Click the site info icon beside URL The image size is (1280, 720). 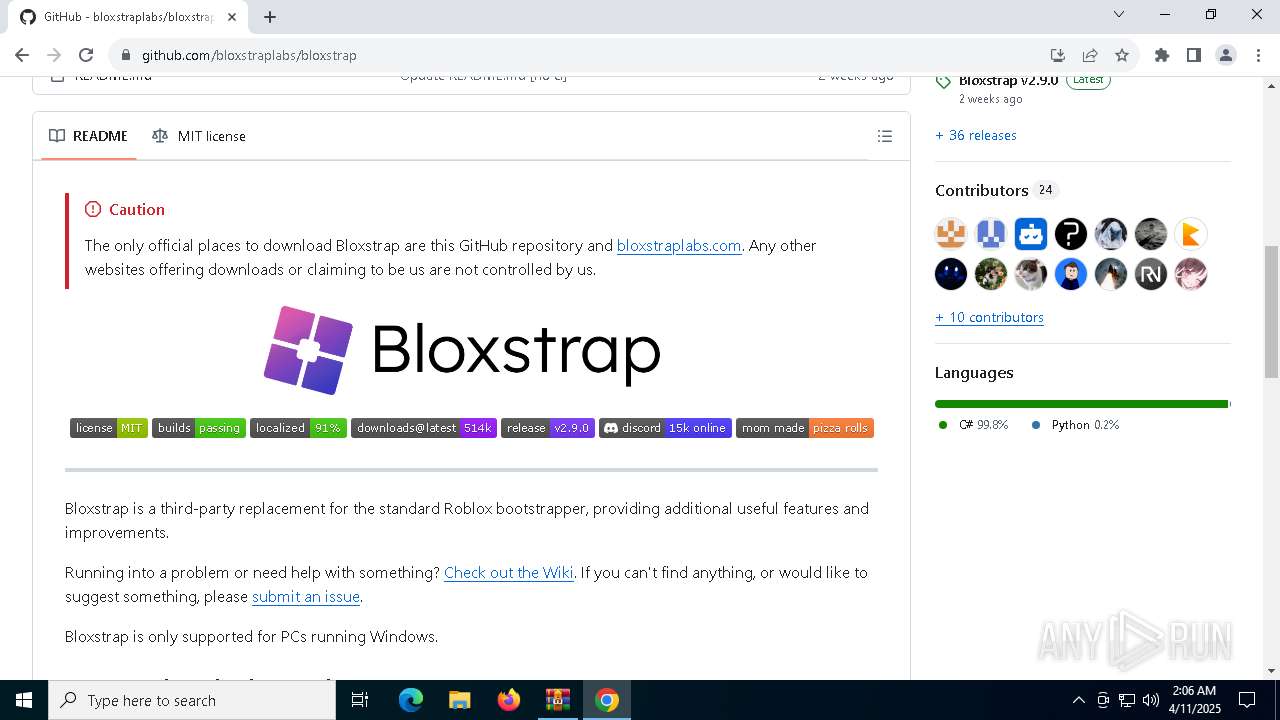pyautogui.click(x=125, y=55)
